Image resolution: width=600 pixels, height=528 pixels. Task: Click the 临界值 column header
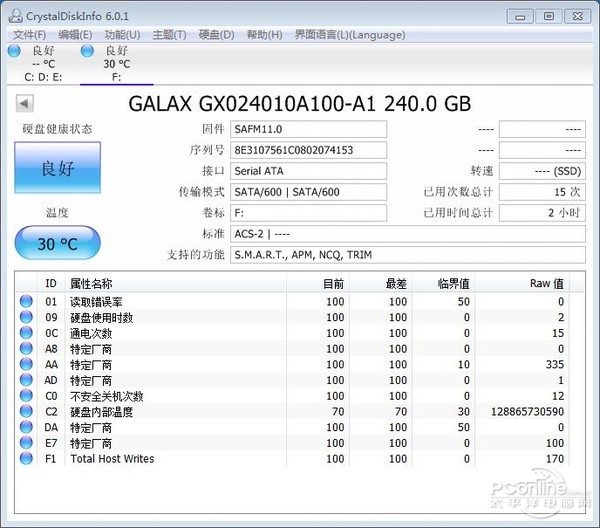click(x=443, y=284)
